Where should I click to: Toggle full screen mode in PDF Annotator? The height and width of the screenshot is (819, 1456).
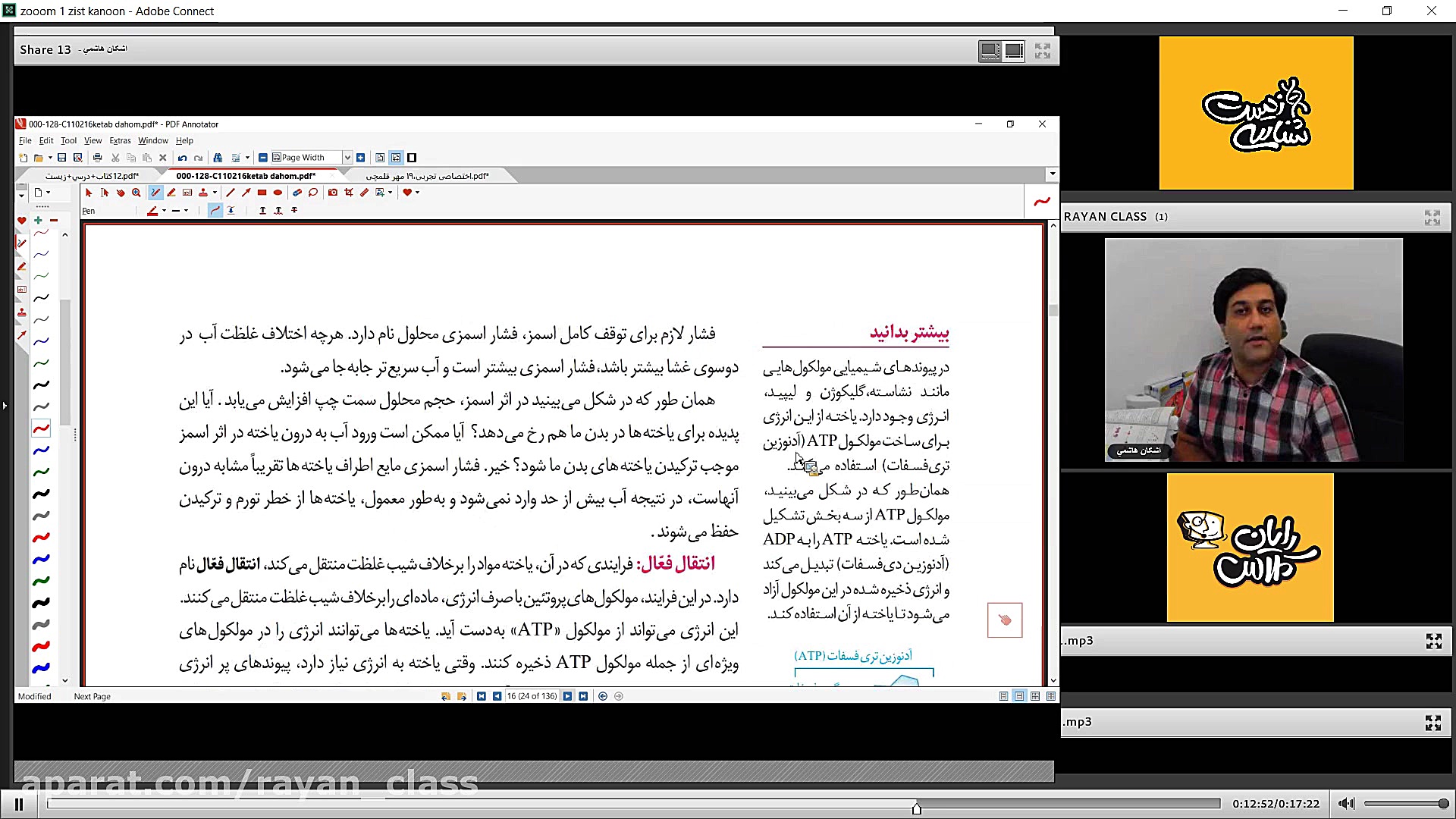coord(412,158)
